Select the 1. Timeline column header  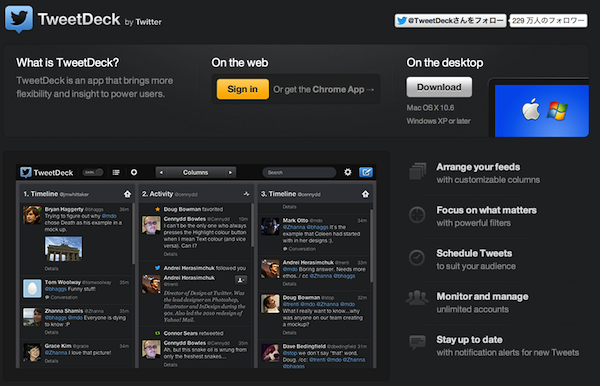[77, 194]
